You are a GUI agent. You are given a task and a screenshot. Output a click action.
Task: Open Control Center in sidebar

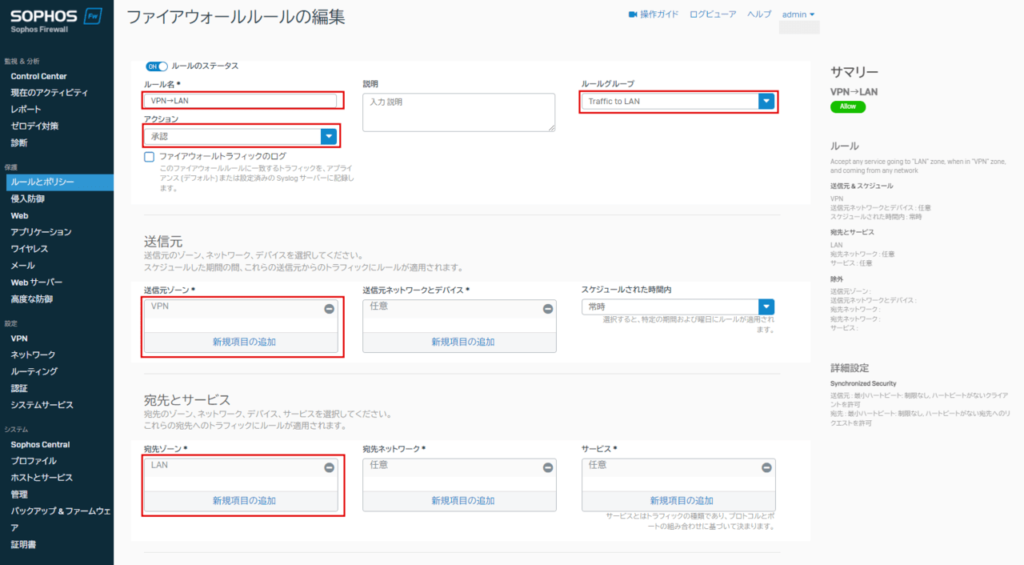point(39,76)
